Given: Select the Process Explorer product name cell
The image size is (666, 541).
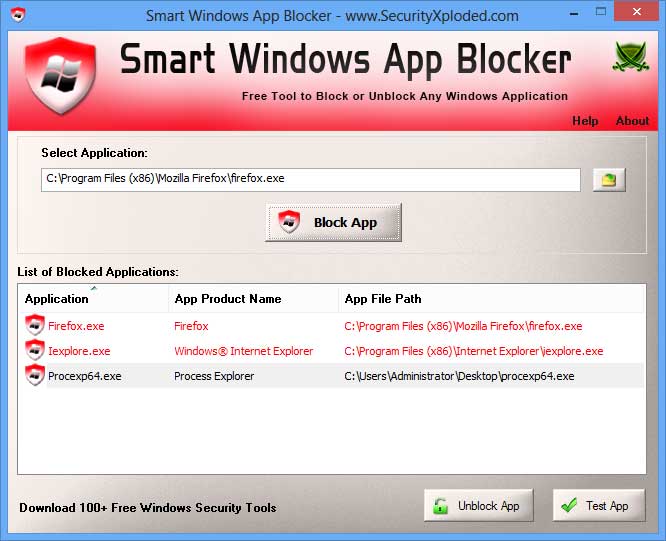Looking at the screenshot, I should pyautogui.click(x=214, y=376).
